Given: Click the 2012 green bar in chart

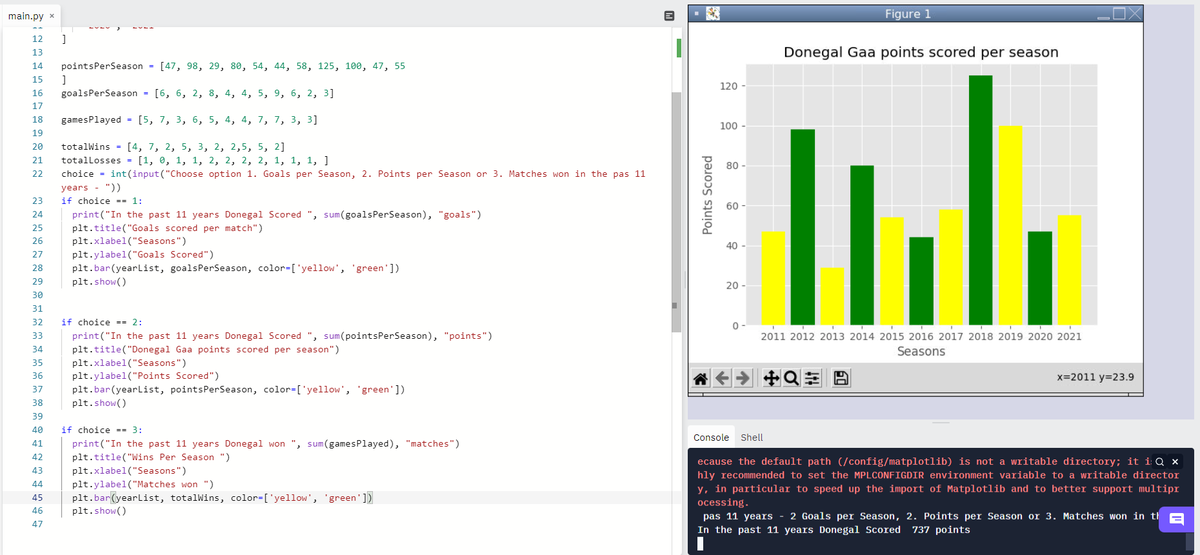Looking at the screenshot, I should [802, 227].
